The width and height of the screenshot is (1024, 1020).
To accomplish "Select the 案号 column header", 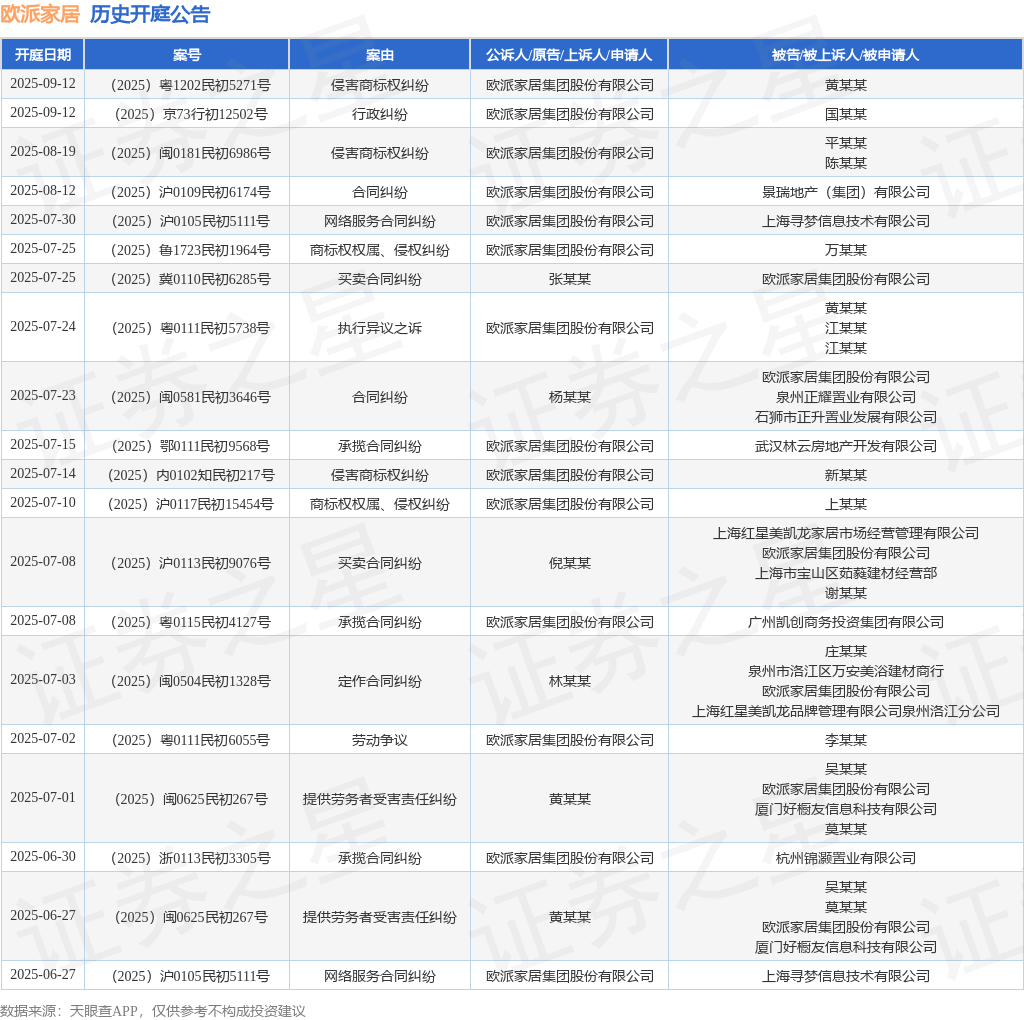I will [x=187, y=55].
